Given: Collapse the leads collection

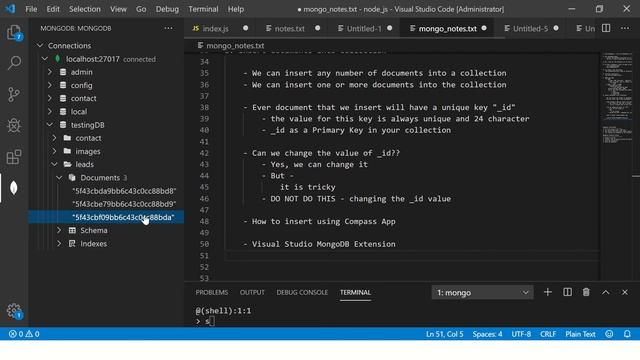Looking at the screenshot, I should (x=55, y=164).
